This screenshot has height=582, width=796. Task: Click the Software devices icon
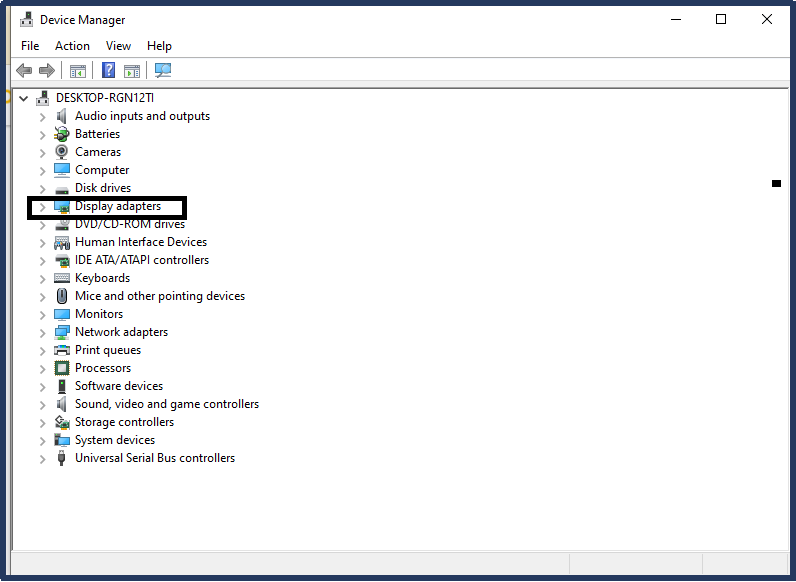coord(61,386)
